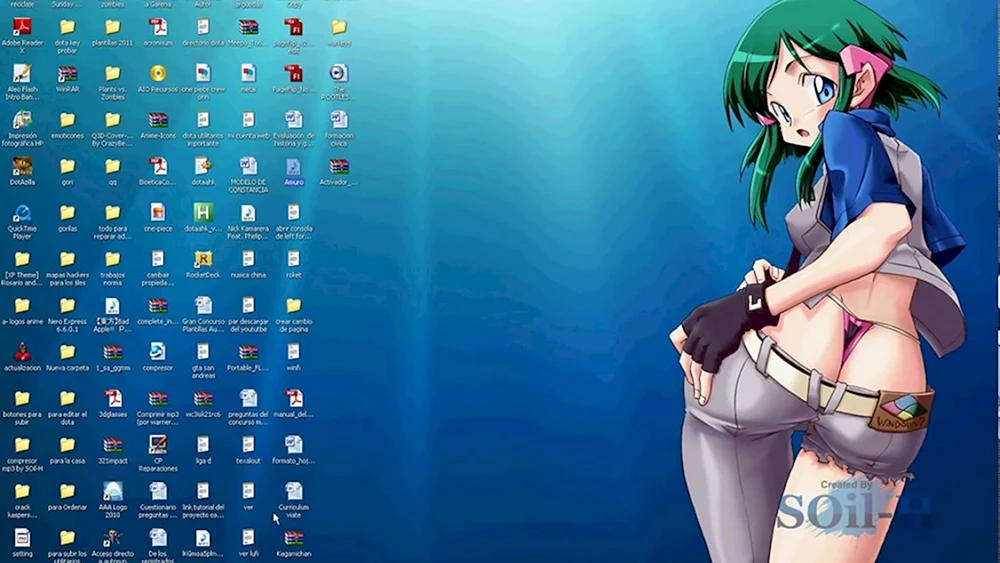The image size is (1000, 563).
Task: Open the AIO Recursos disc icon
Action: 158,74
